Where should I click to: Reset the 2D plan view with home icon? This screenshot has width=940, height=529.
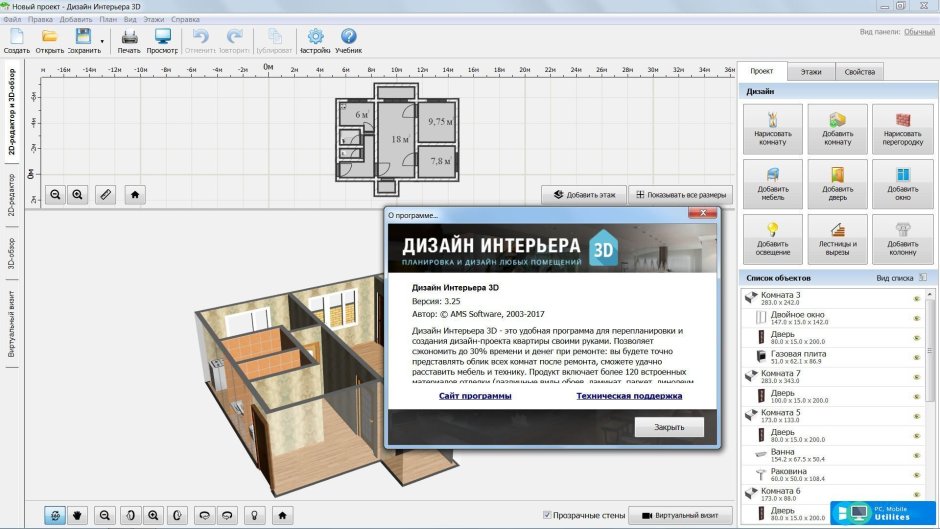(x=135, y=194)
